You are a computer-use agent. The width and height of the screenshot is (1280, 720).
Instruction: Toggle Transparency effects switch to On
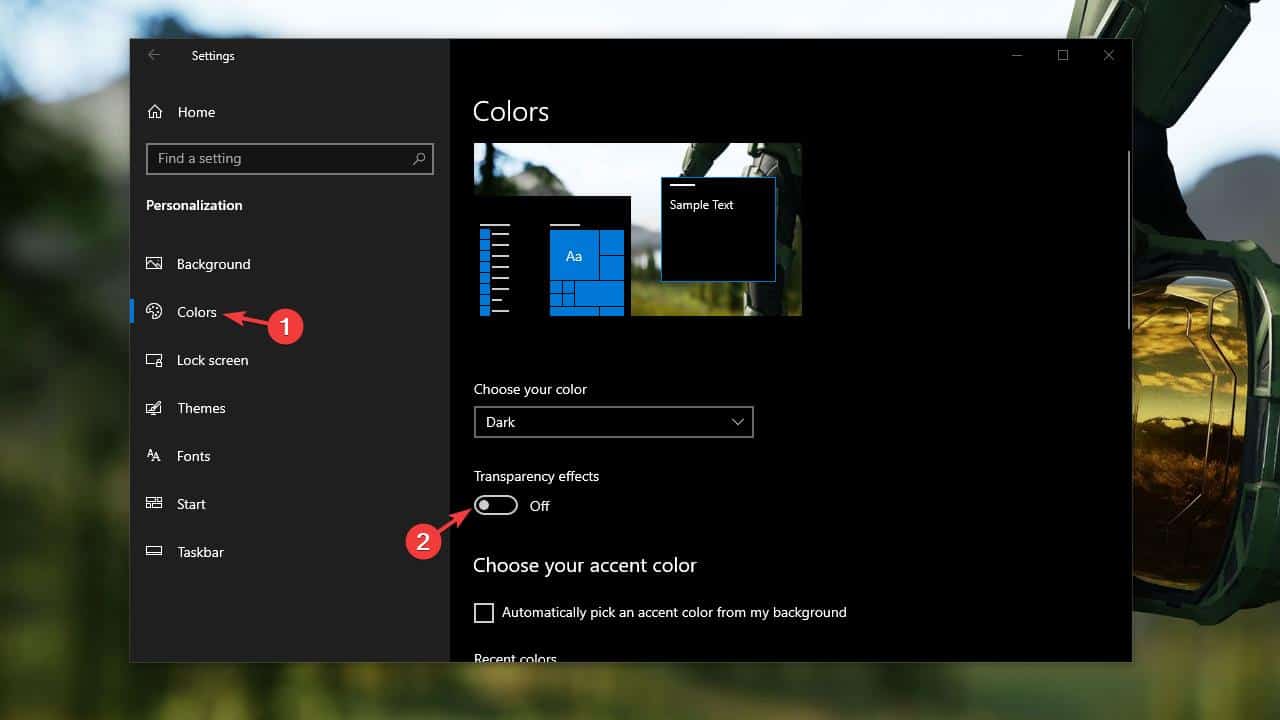click(x=495, y=505)
